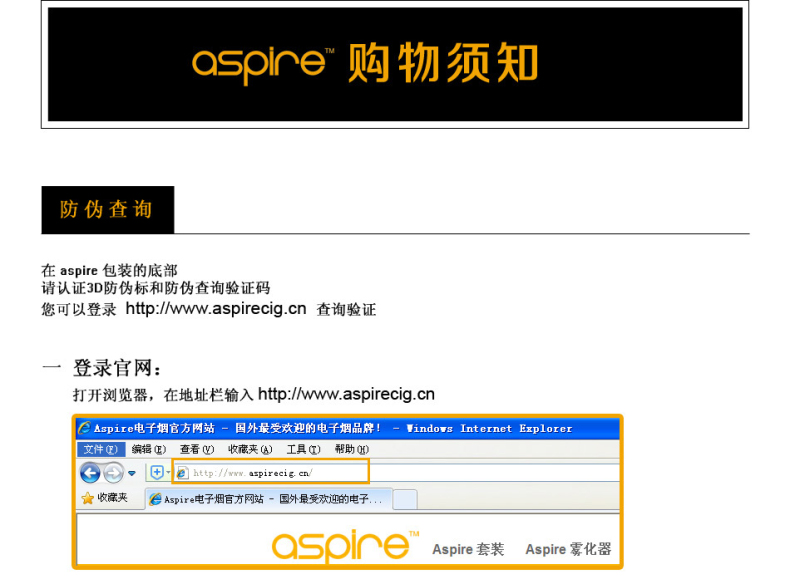The width and height of the screenshot is (790, 584).
Task: Click the page icon in the address bar
Action: 182,473
